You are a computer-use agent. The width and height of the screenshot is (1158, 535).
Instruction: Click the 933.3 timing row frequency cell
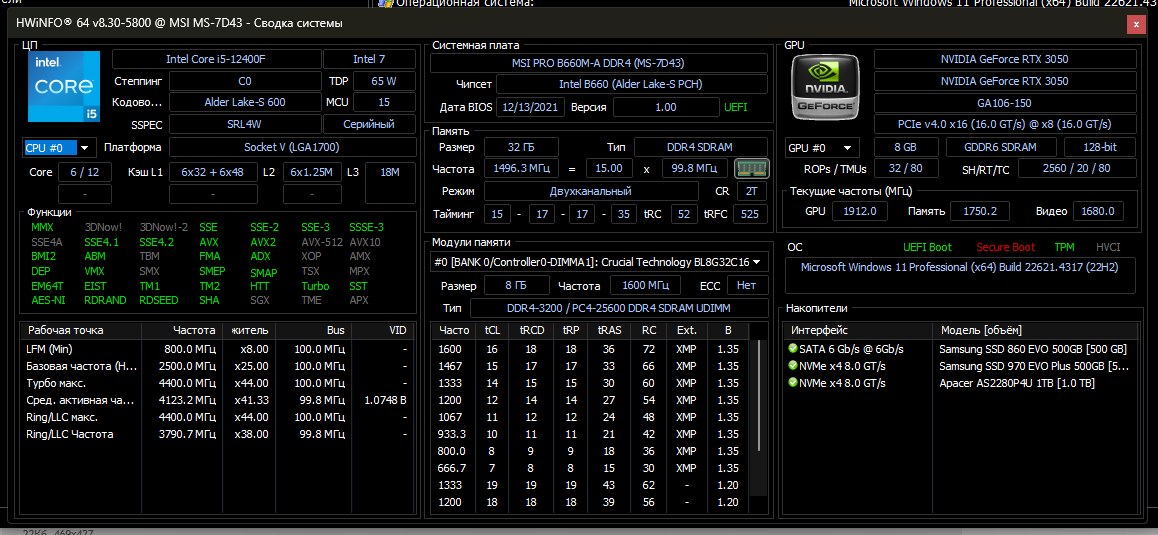coord(451,434)
